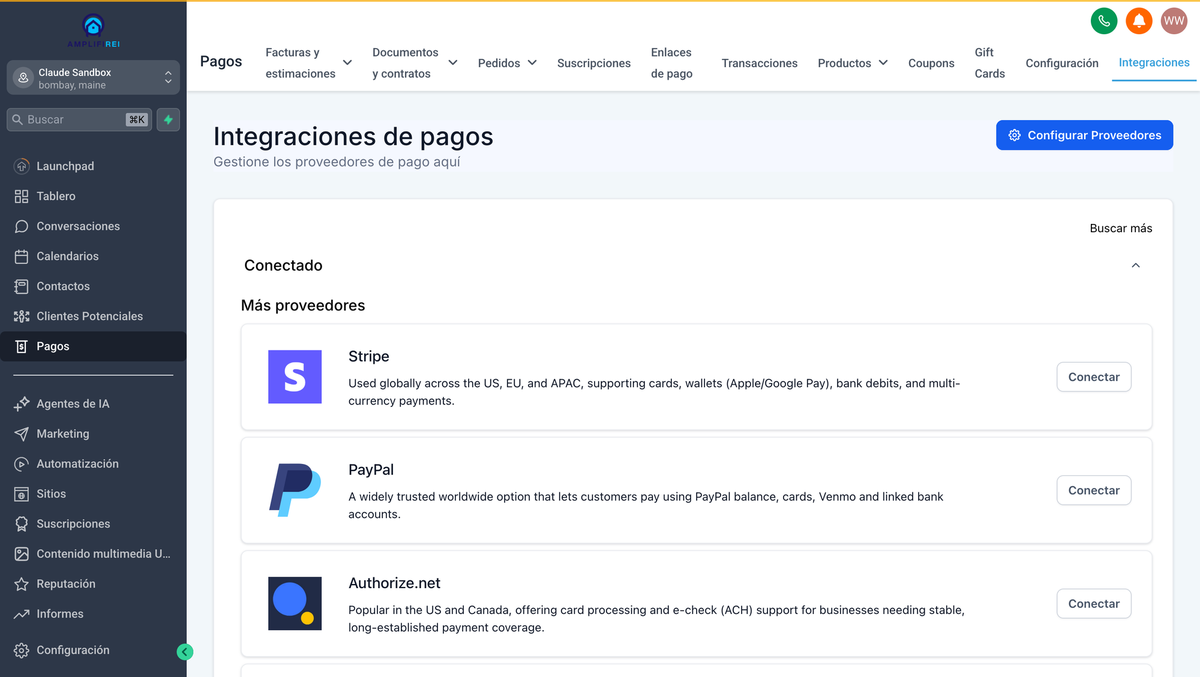This screenshot has height=677, width=1200.
Task: Click the Stripe logo
Action: point(295,377)
